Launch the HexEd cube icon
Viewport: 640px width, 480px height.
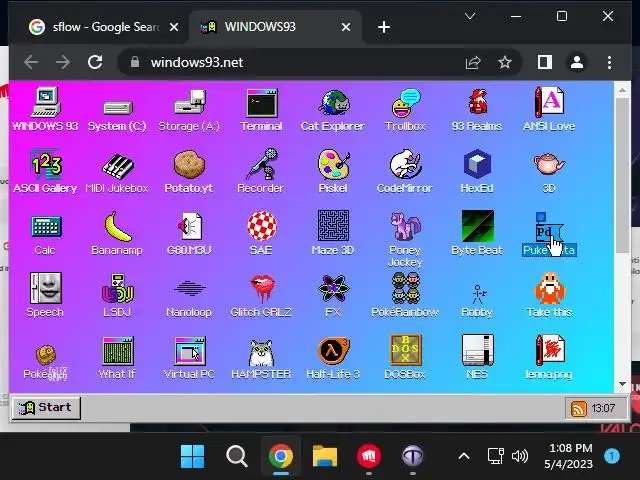477,164
